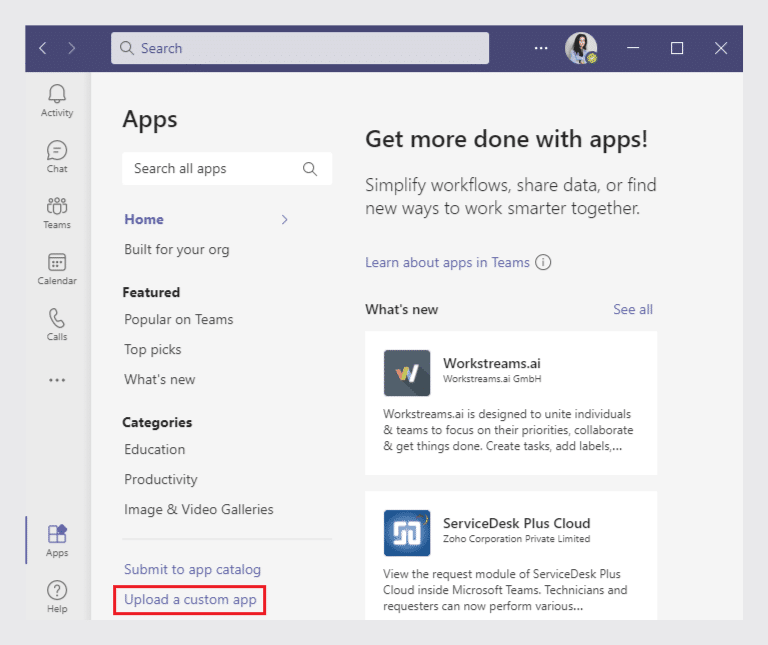Click the magnifier icon in top search bar
768x645 pixels.
click(x=127, y=48)
